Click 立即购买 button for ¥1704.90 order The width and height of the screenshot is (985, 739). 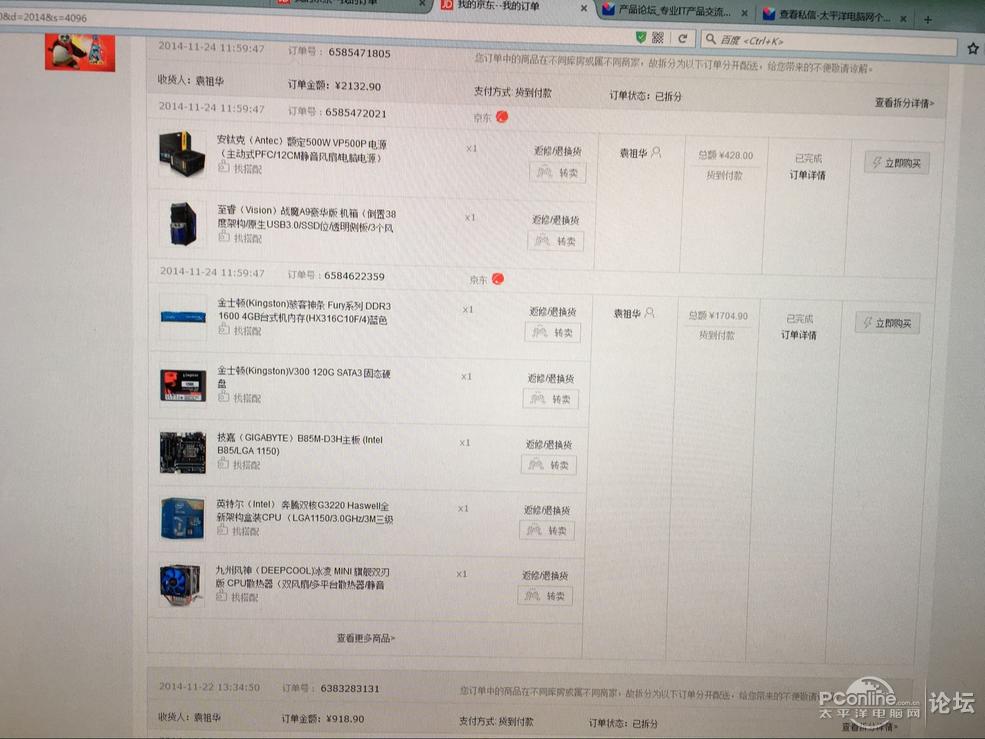(x=887, y=323)
